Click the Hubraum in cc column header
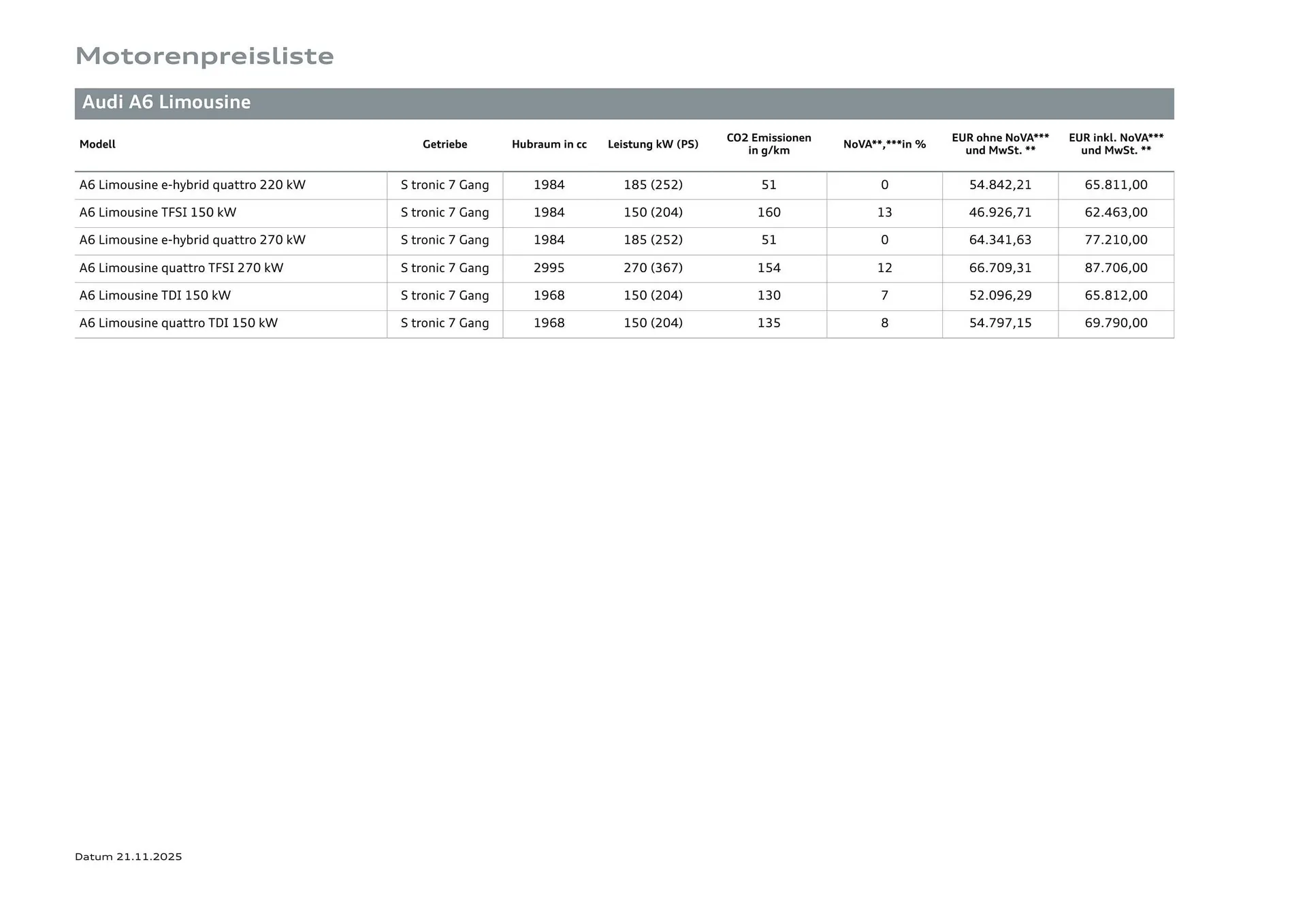Image resolution: width=1307 pixels, height=924 pixels. (x=549, y=144)
